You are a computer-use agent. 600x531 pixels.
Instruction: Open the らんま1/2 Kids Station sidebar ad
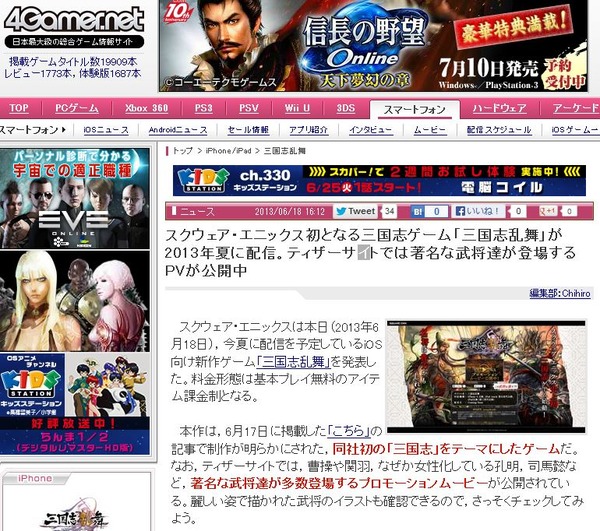tap(75, 404)
